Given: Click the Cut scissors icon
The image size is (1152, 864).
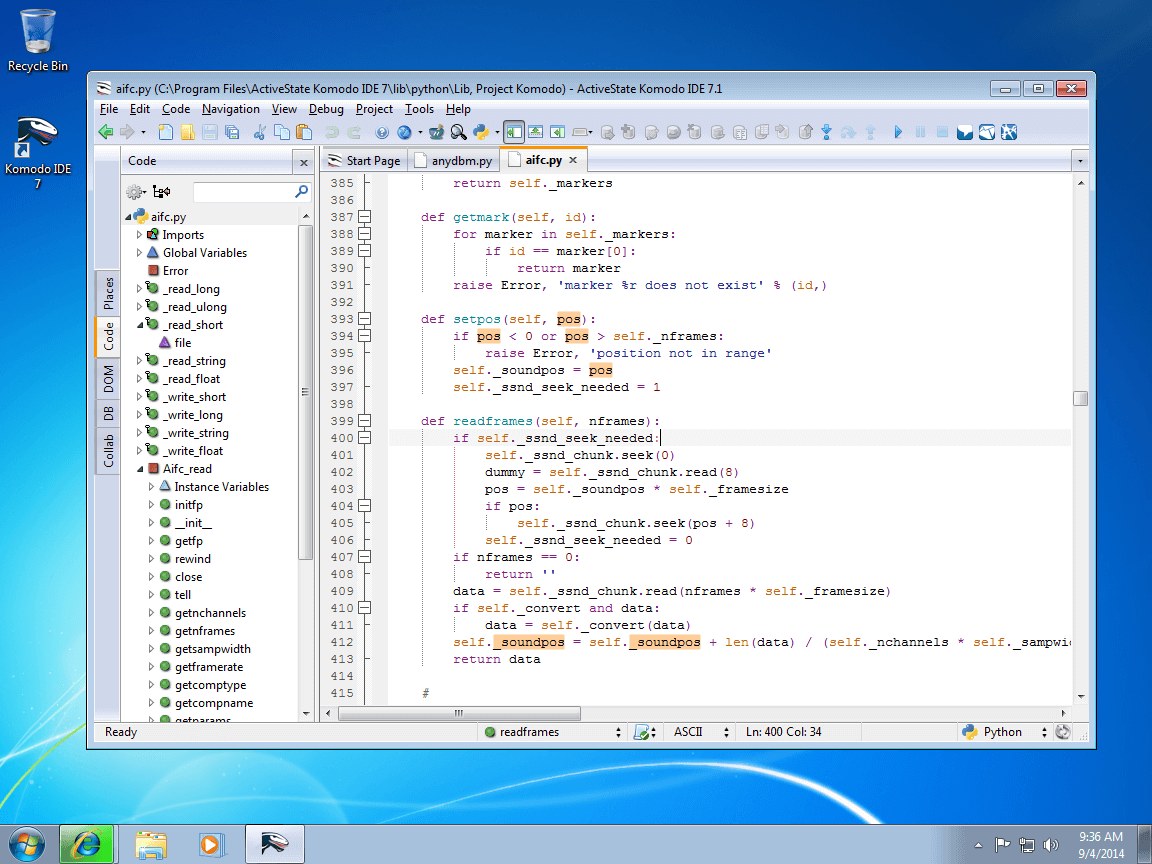Looking at the screenshot, I should pyautogui.click(x=259, y=132).
